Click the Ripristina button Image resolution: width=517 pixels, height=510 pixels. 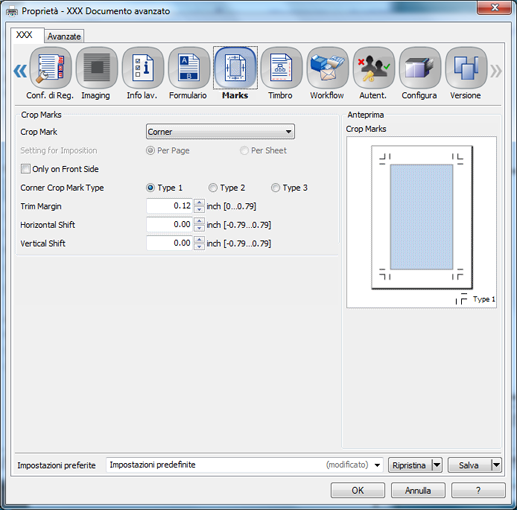(x=410, y=465)
